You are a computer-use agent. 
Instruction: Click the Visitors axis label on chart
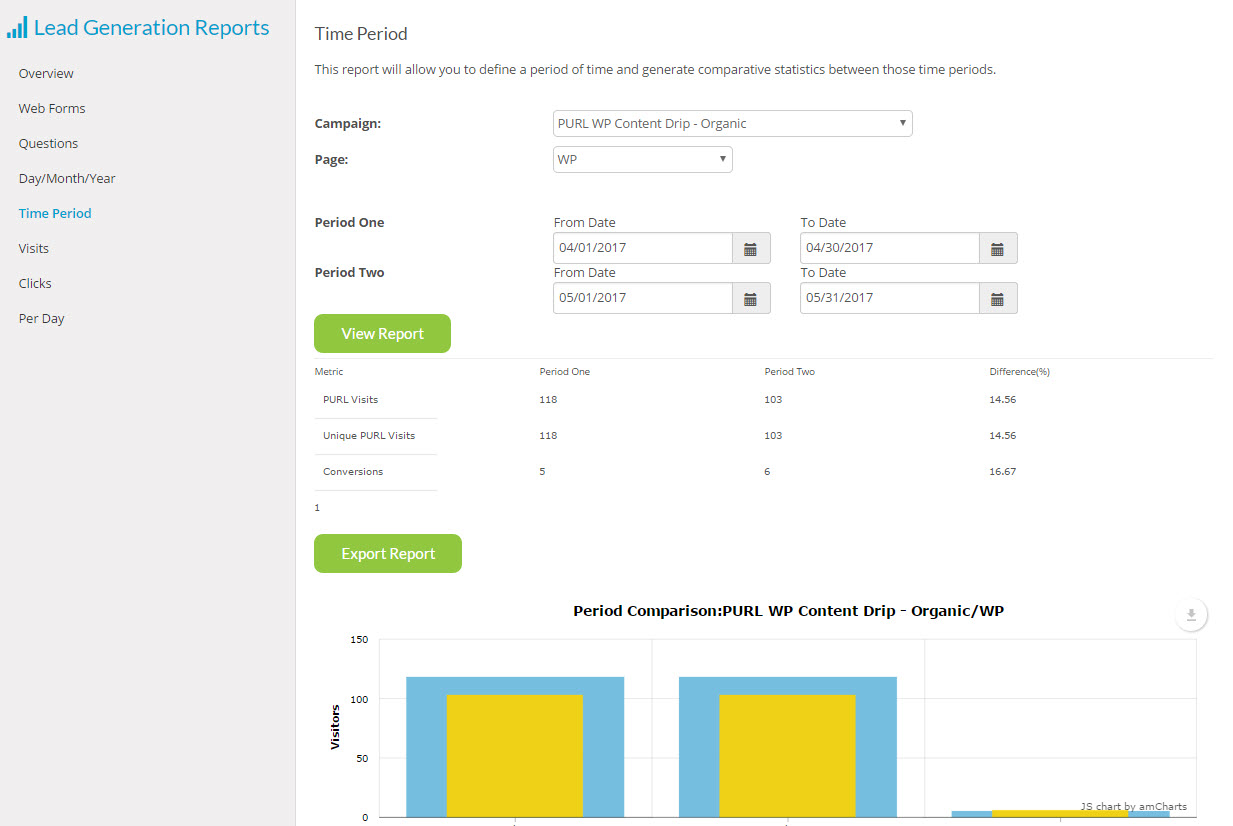(x=336, y=727)
